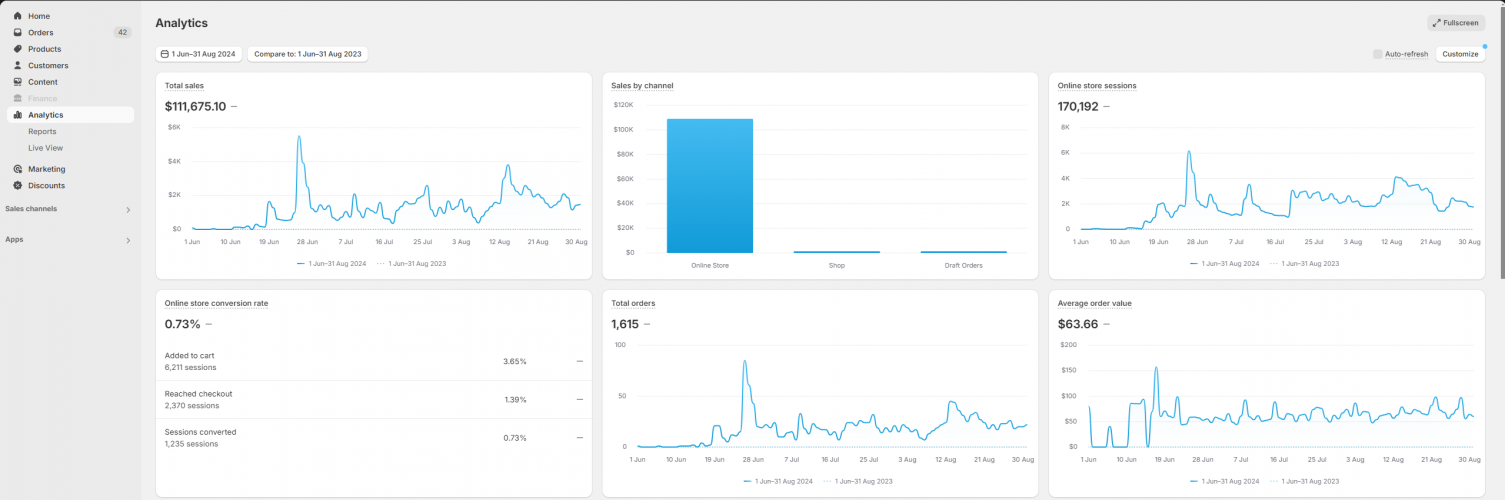The height and width of the screenshot is (500, 1505).
Task: Click the Sessions converted row label
Action: (201, 432)
